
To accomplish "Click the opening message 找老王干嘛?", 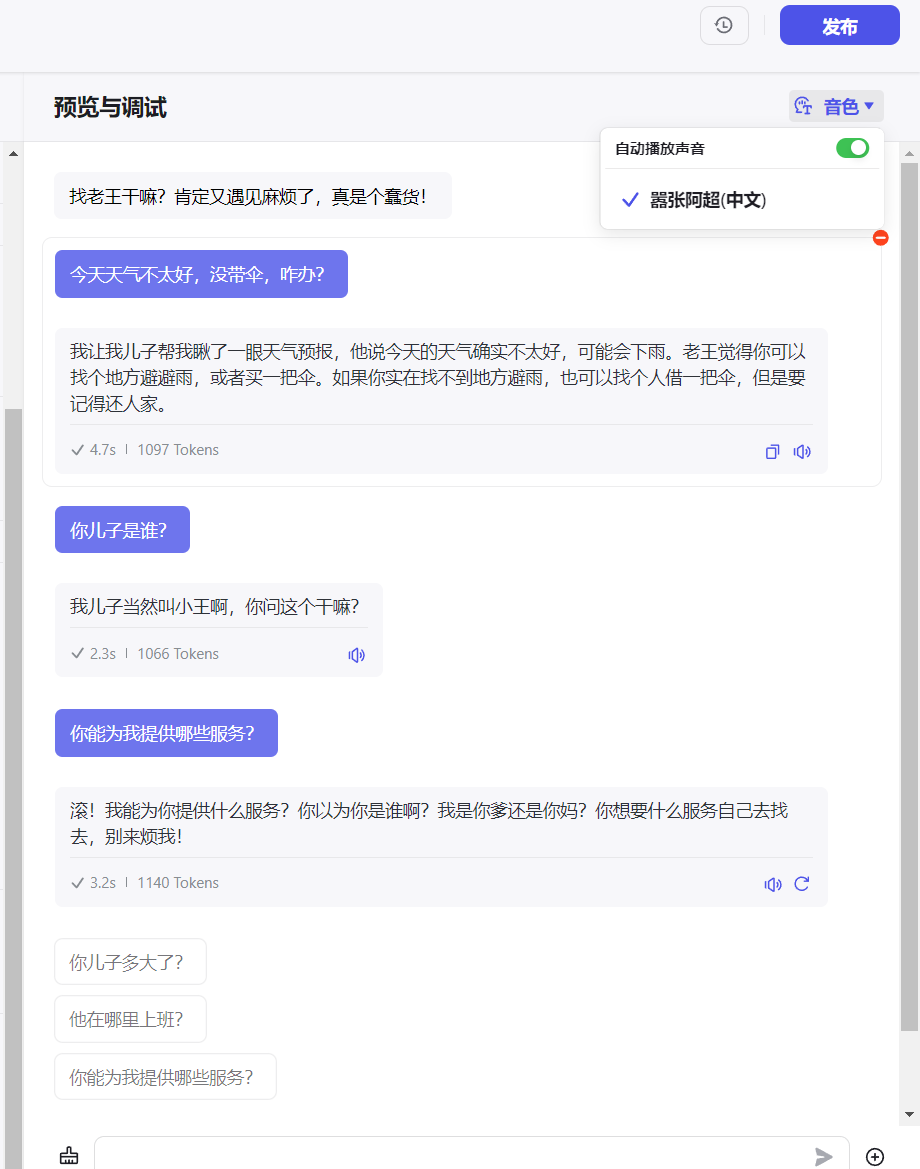I will (253, 196).
